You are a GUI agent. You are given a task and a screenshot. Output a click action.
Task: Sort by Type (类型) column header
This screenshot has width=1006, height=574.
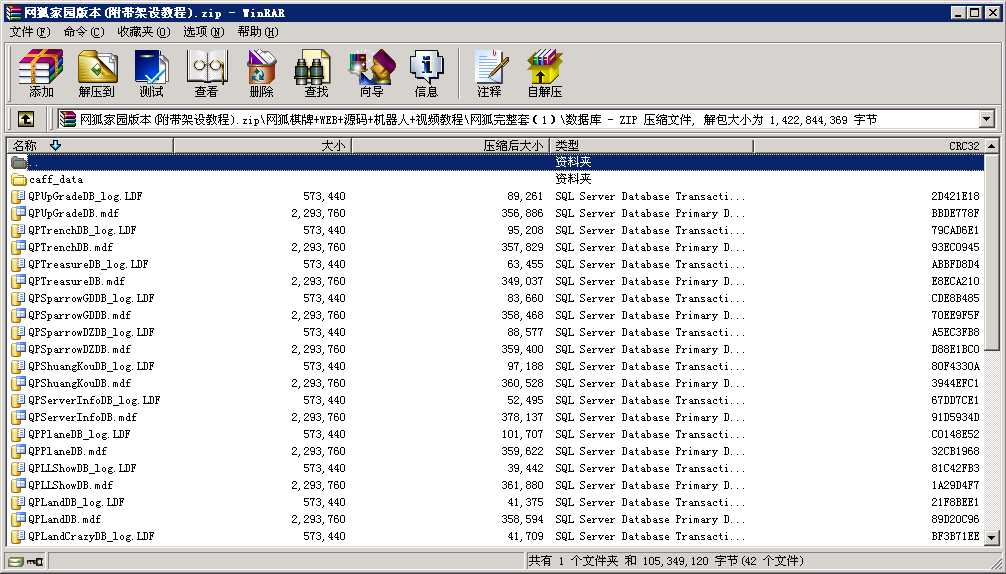pyautogui.click(x=651, y=146)
